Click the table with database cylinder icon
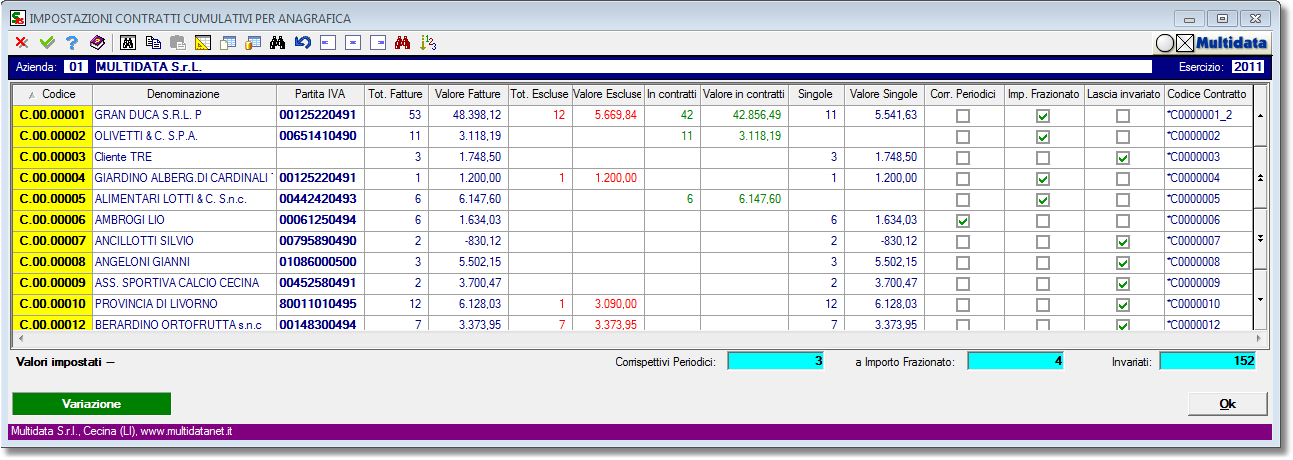1293x460 pixels. 253,43
